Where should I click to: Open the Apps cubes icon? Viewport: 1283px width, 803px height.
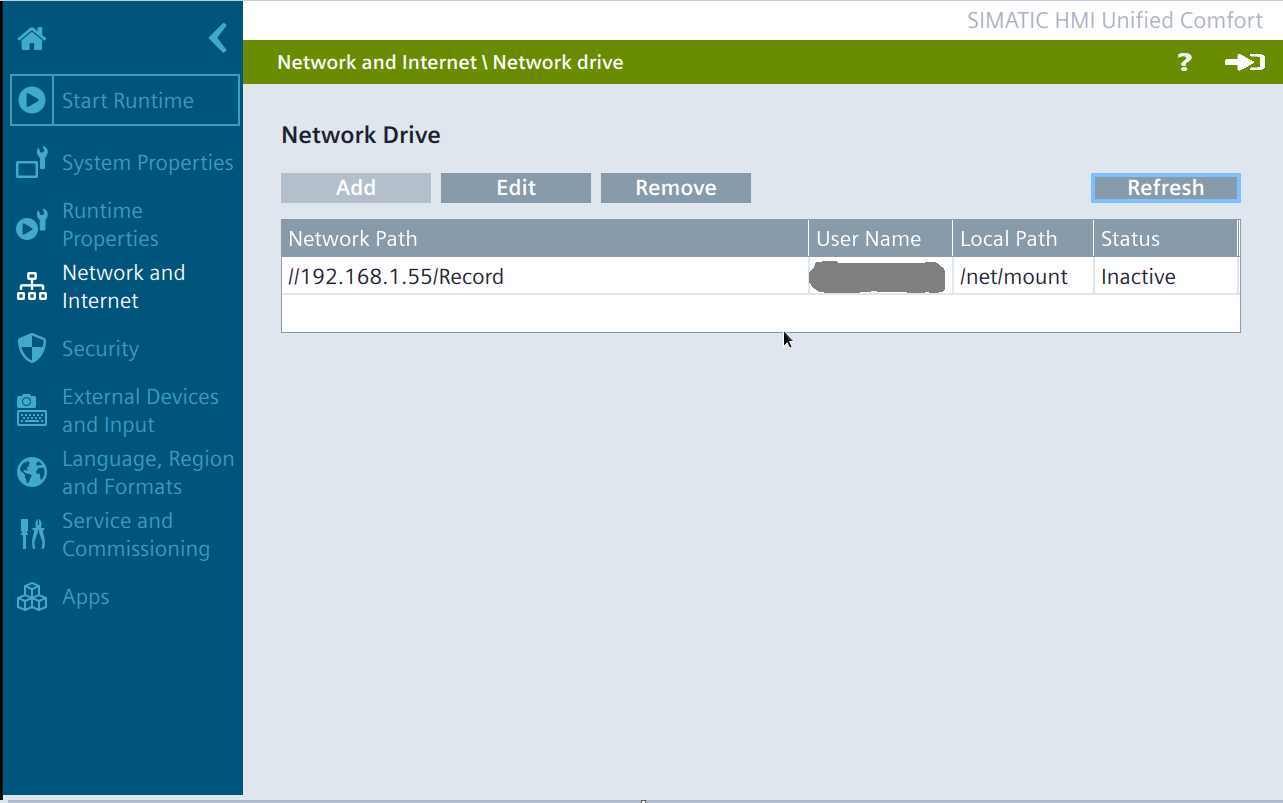(32, 597)
